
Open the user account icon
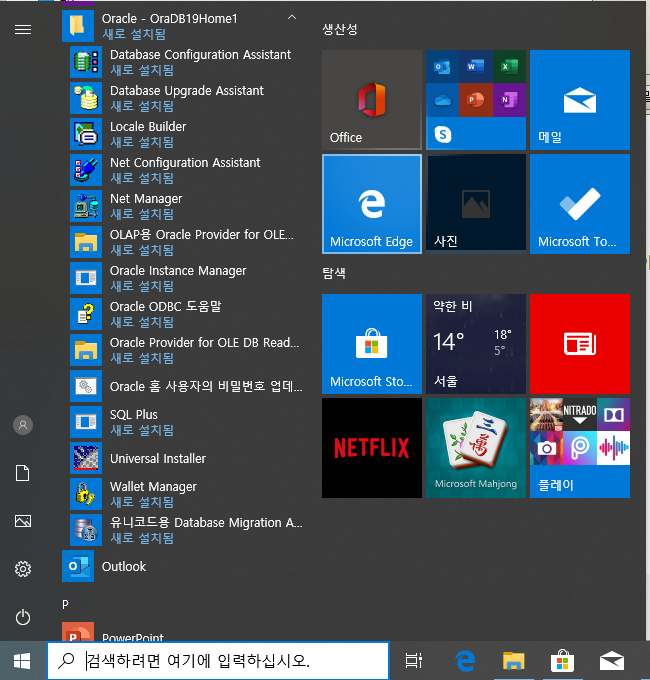click(x=23, y=425)
